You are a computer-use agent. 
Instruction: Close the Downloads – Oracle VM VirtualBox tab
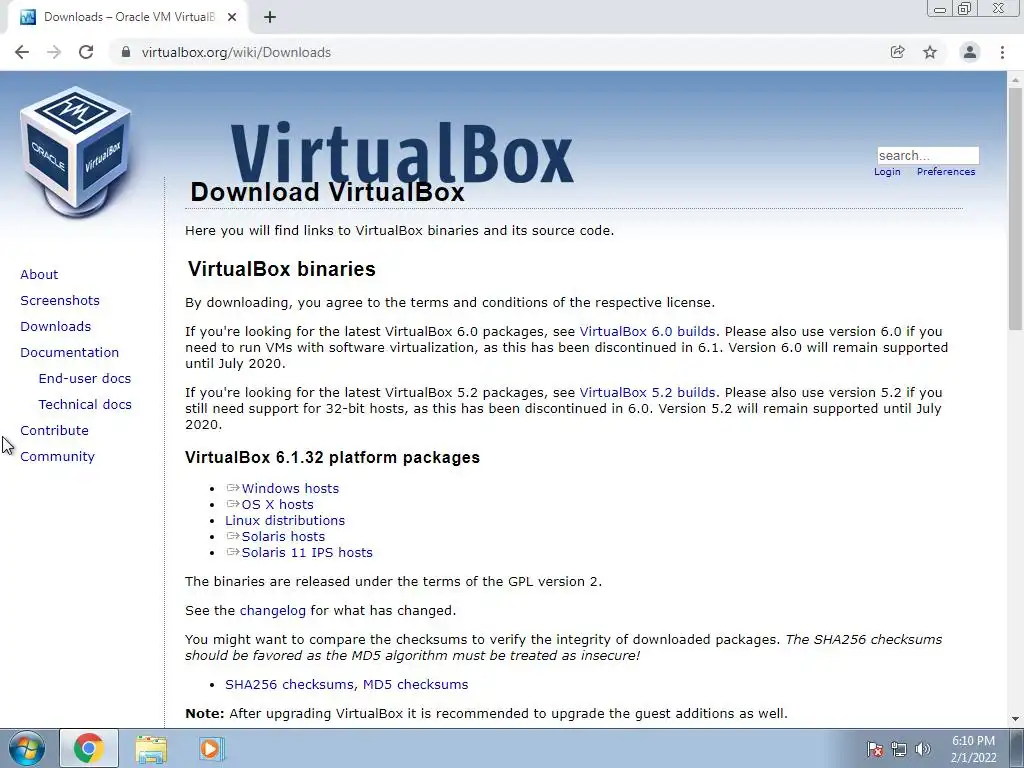tap(232, 17)
